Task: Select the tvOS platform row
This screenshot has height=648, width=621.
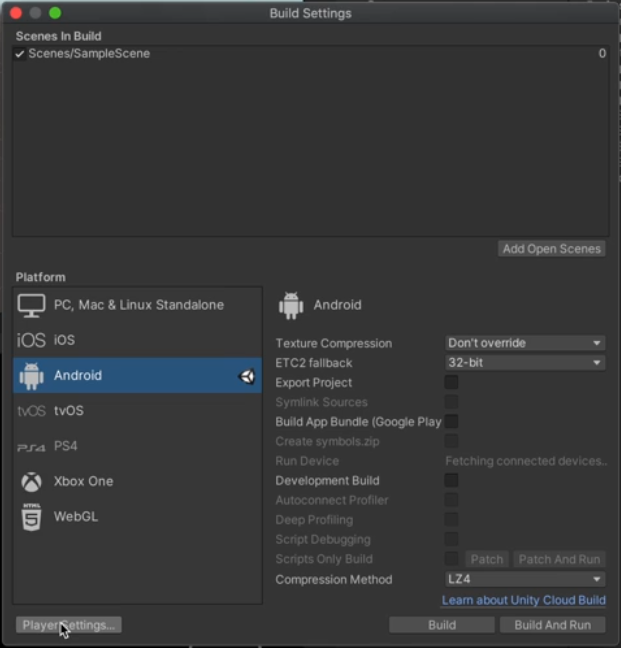Action: [x=138, y=411]
